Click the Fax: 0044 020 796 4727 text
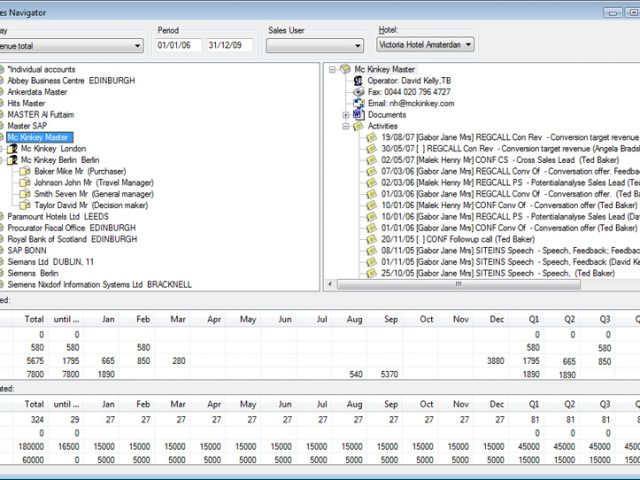Screen dimensions: 640x480 tap(409, 92)
